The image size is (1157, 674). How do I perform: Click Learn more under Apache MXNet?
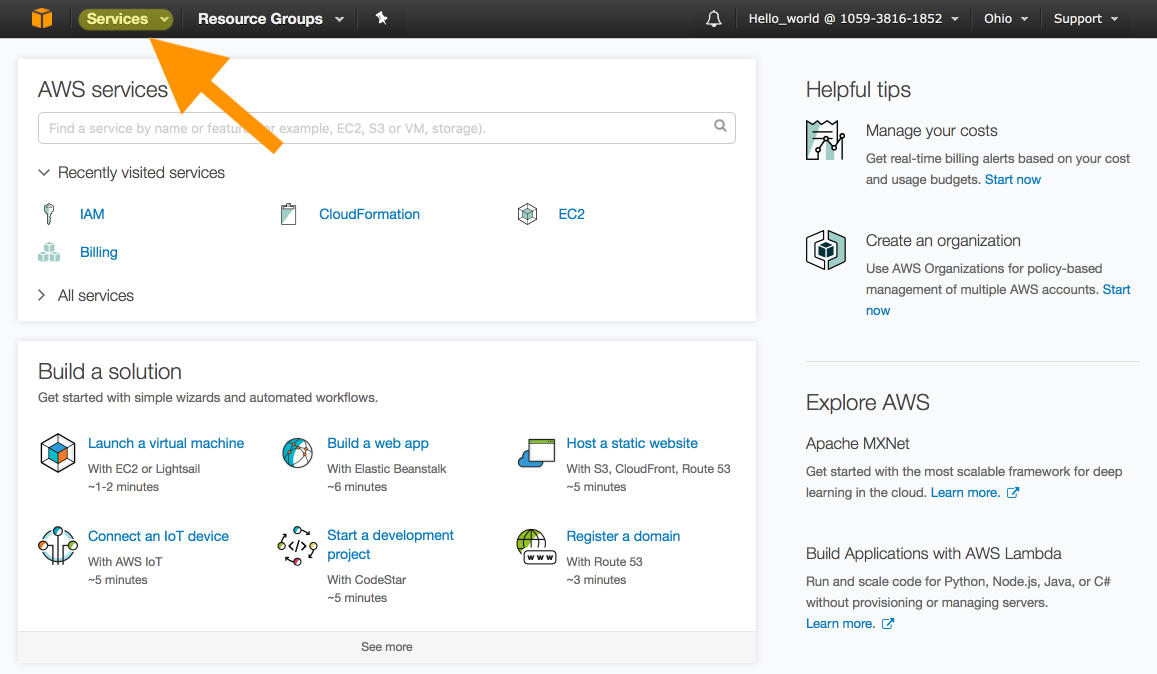pos(965,492)
